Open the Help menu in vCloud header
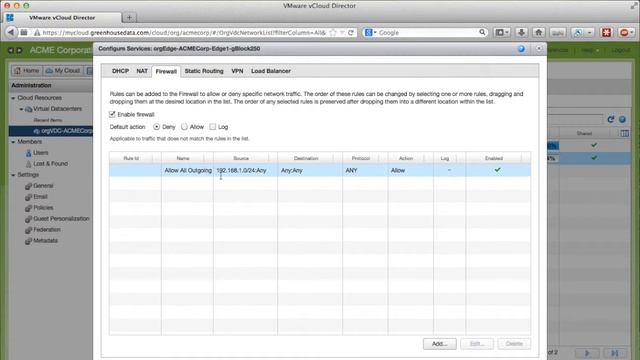Image resolution: width=640 pixels, height=360 pixels. click(x=590, y=50)
